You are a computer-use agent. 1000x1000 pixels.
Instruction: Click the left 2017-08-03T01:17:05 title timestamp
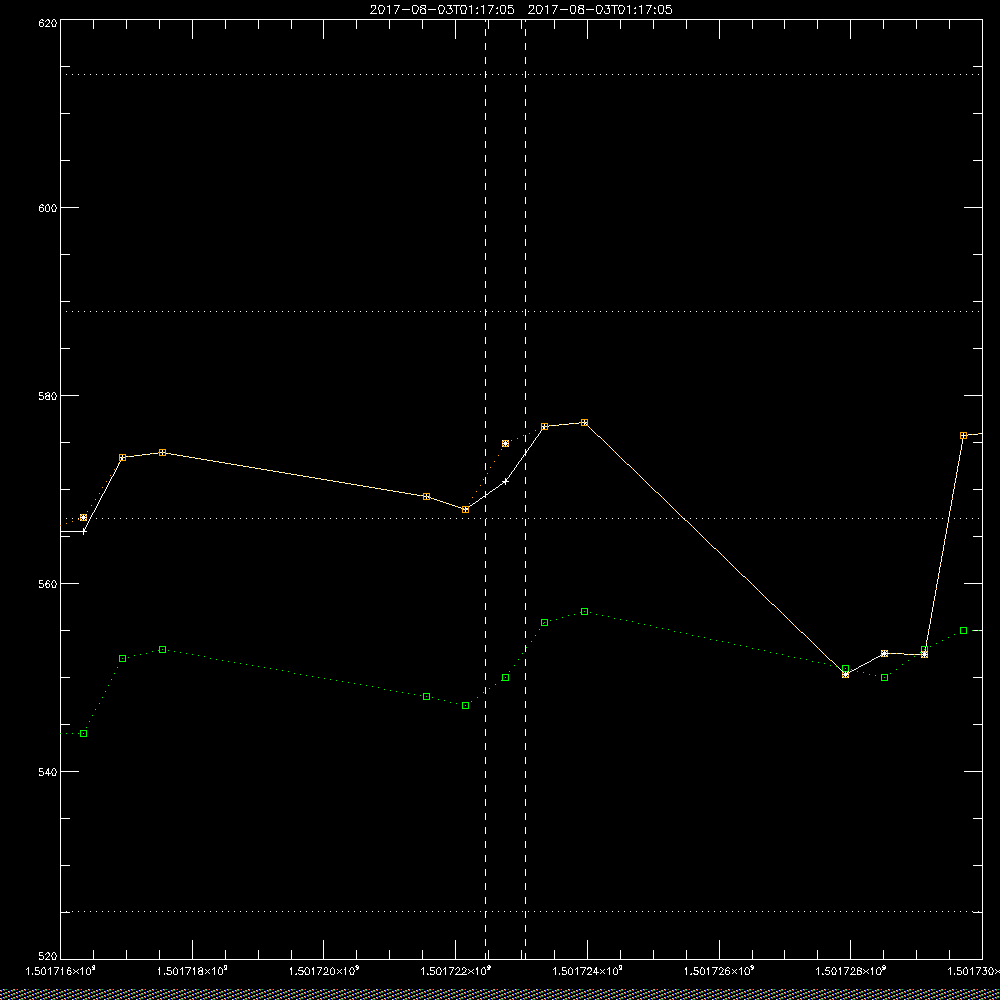click(x=441, y=10)
